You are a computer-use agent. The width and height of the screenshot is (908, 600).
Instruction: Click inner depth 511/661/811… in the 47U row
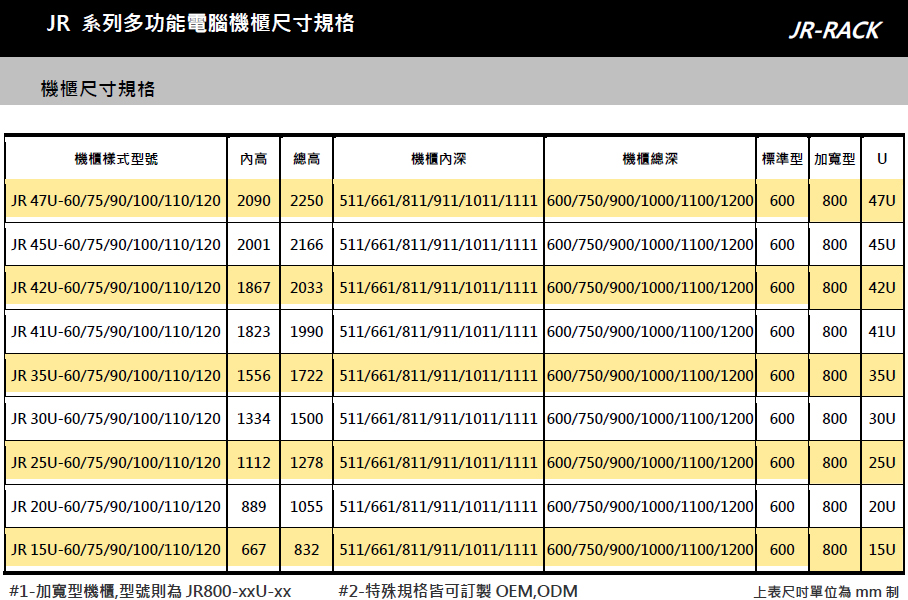(438, 201)
